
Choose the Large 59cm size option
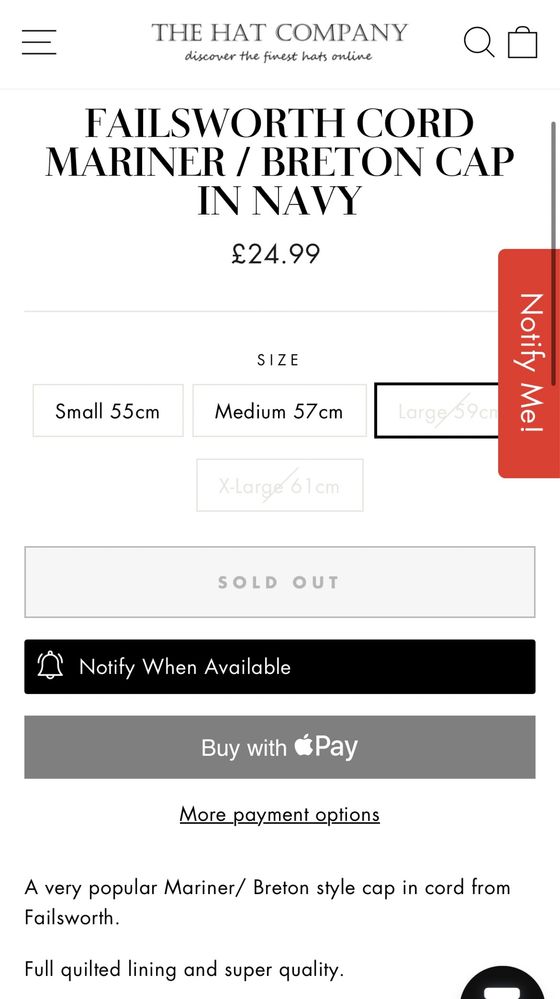(x=436, y=410)
